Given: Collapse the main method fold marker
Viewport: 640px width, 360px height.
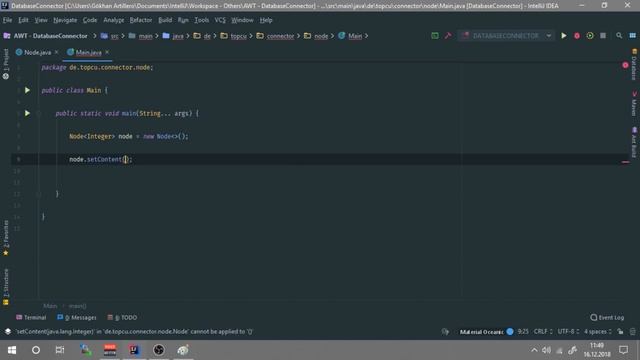Looking at the screenshot, I should 39,113.
